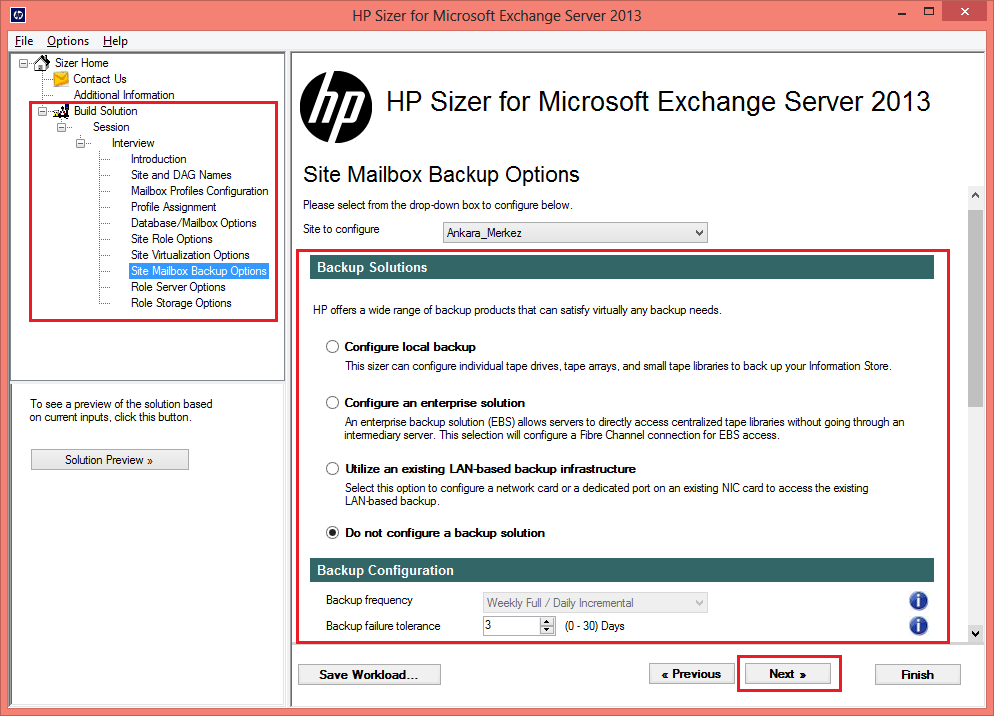
Task: Select Configure local backup option
Action: (x=332, y=347)
